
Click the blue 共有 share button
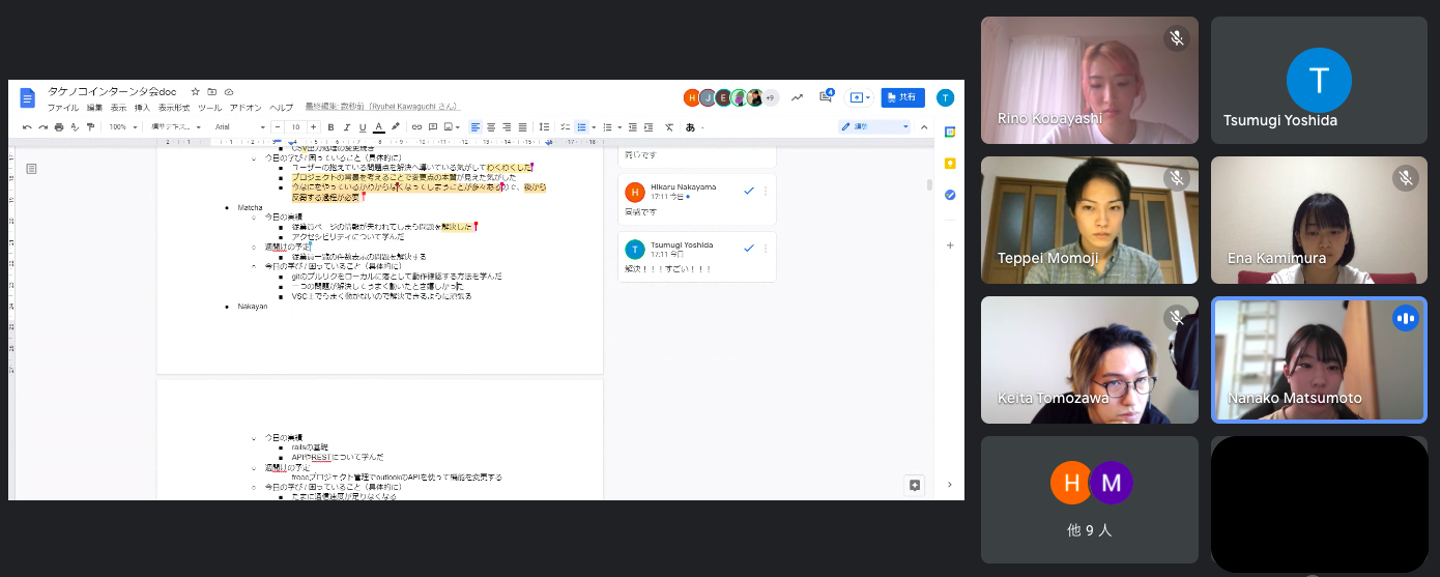[x=903, y=97]
